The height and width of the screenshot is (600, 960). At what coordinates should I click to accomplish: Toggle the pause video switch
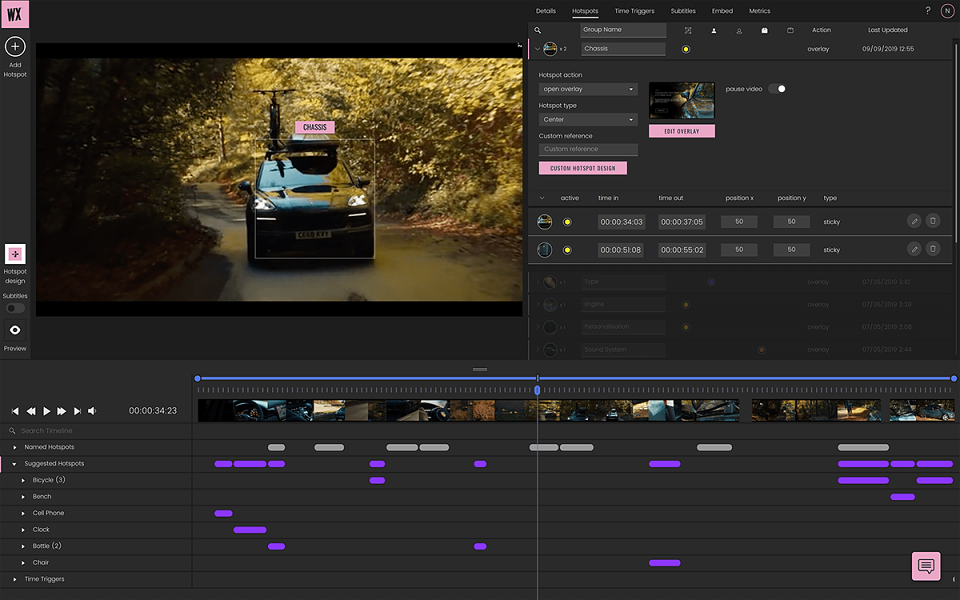[x=777, y=89]
